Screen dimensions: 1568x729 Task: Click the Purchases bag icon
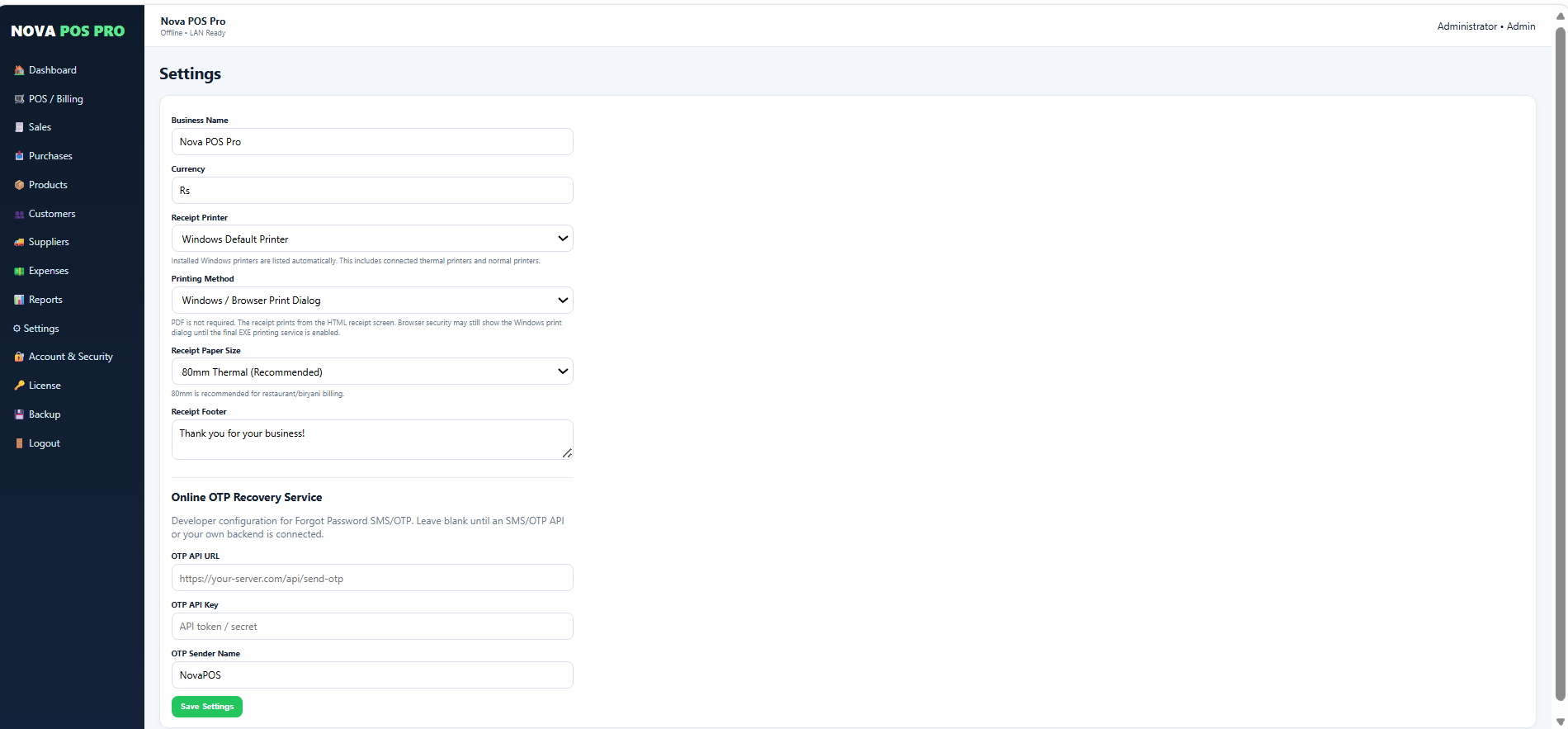pyautogui.click(x=19, y=156)
